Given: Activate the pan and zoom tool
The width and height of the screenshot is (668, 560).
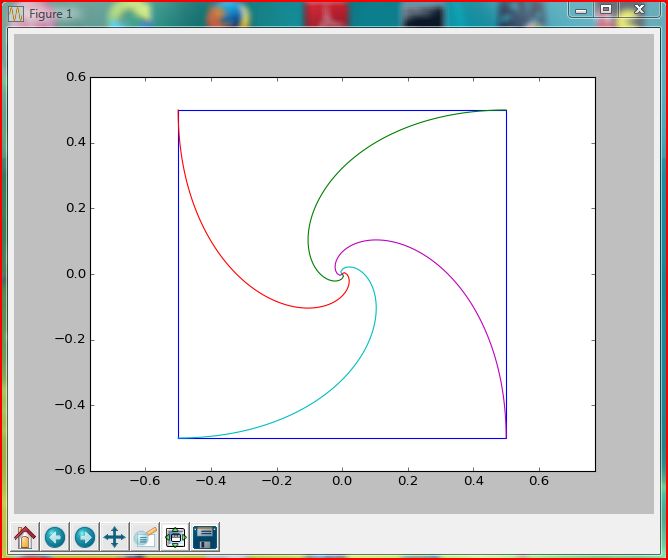Looking at the screenshot, I should [x=115, y=537].
